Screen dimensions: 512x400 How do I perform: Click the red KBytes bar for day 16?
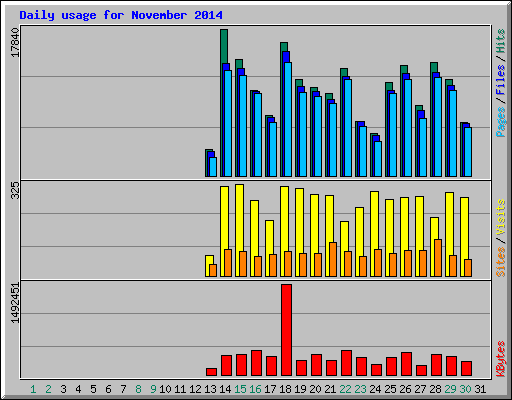(256, 363)
